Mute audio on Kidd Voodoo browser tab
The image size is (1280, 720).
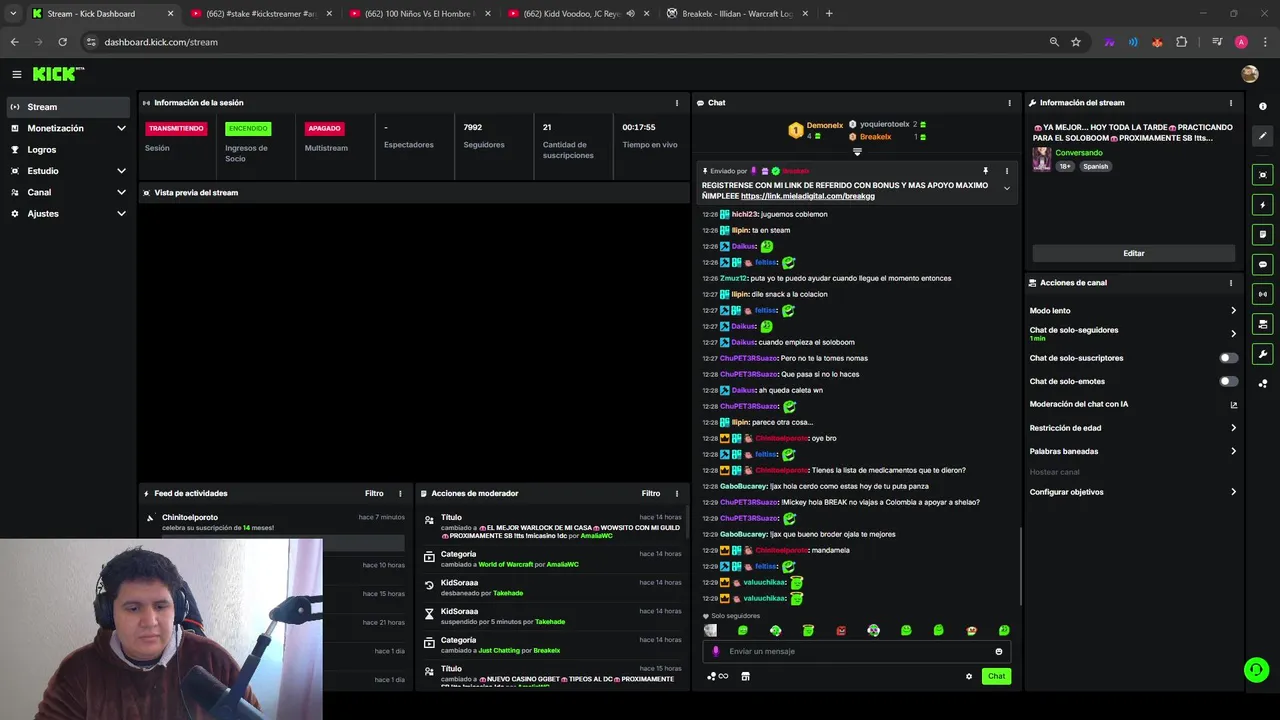(x=631, y=14)
